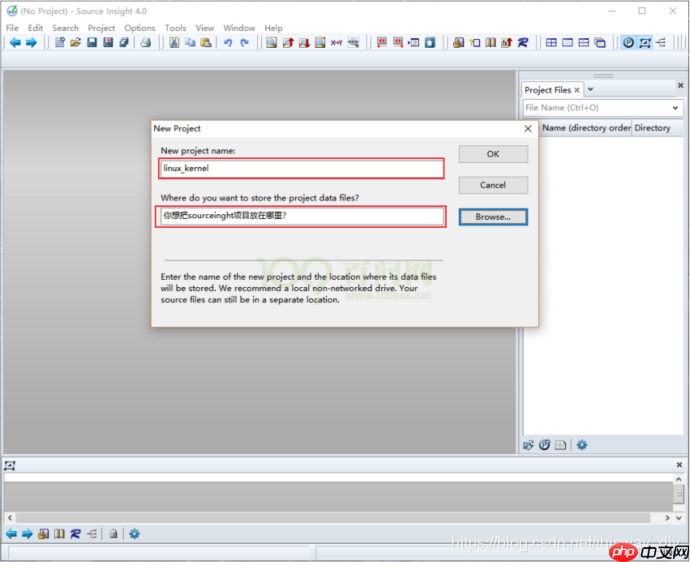This screenshot has width=690, height=562.
Task: Go forward with the blue right arrow
Action: tap(31, 43)
